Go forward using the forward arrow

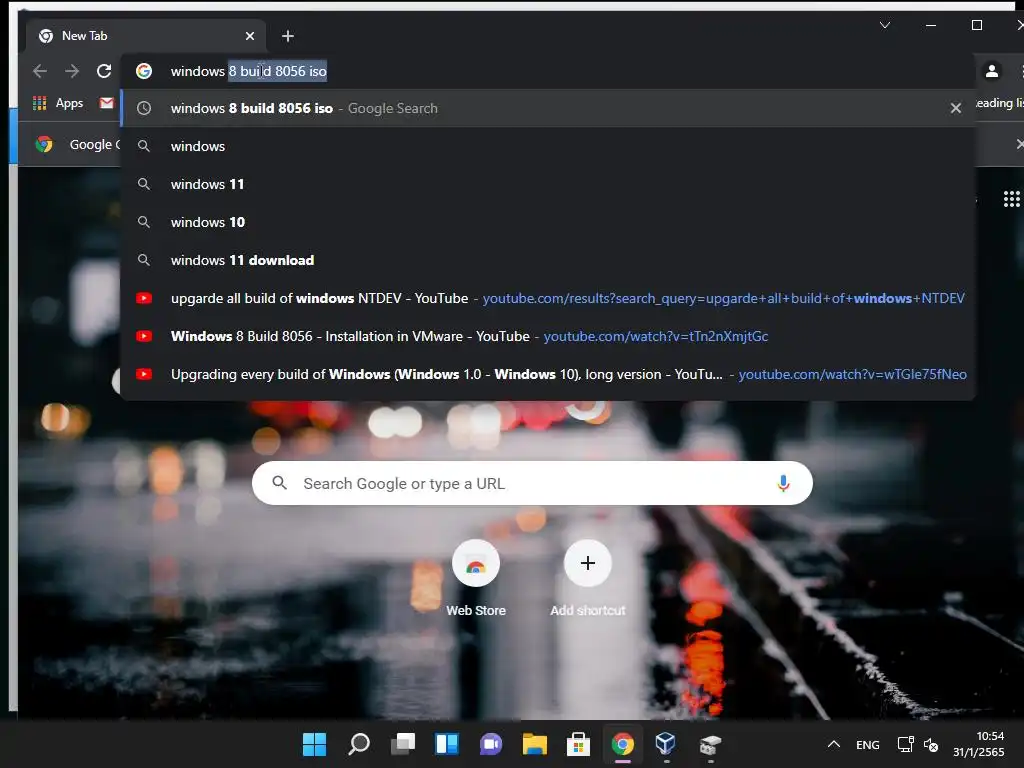click(72, 71)
